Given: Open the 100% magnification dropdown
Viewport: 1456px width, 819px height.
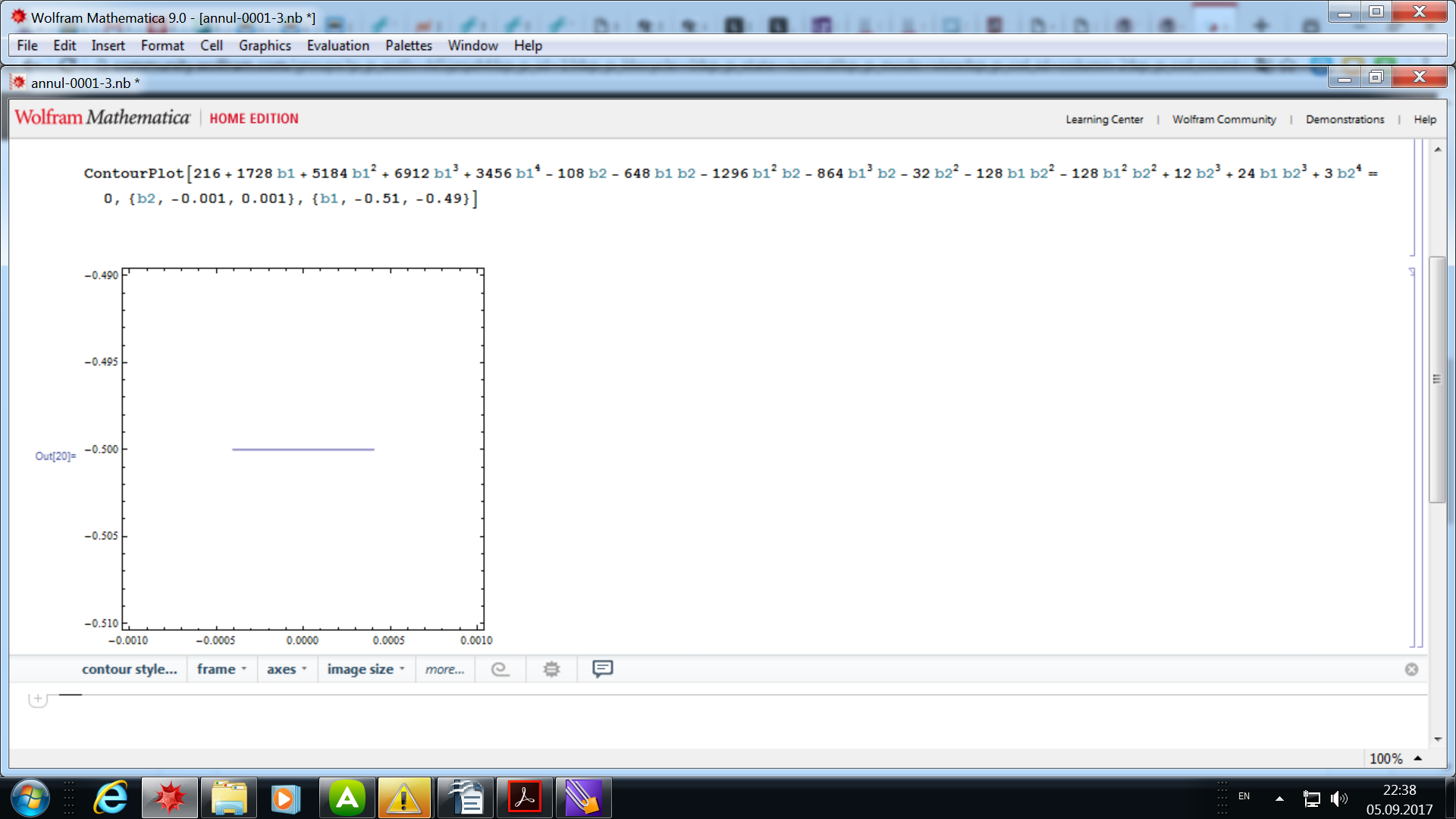Looking at the screenshot, I should (x=1395, y=758).
